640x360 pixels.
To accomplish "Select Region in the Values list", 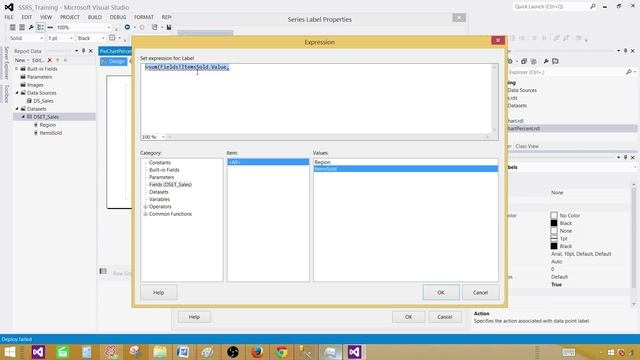I will tap(406, 162).
